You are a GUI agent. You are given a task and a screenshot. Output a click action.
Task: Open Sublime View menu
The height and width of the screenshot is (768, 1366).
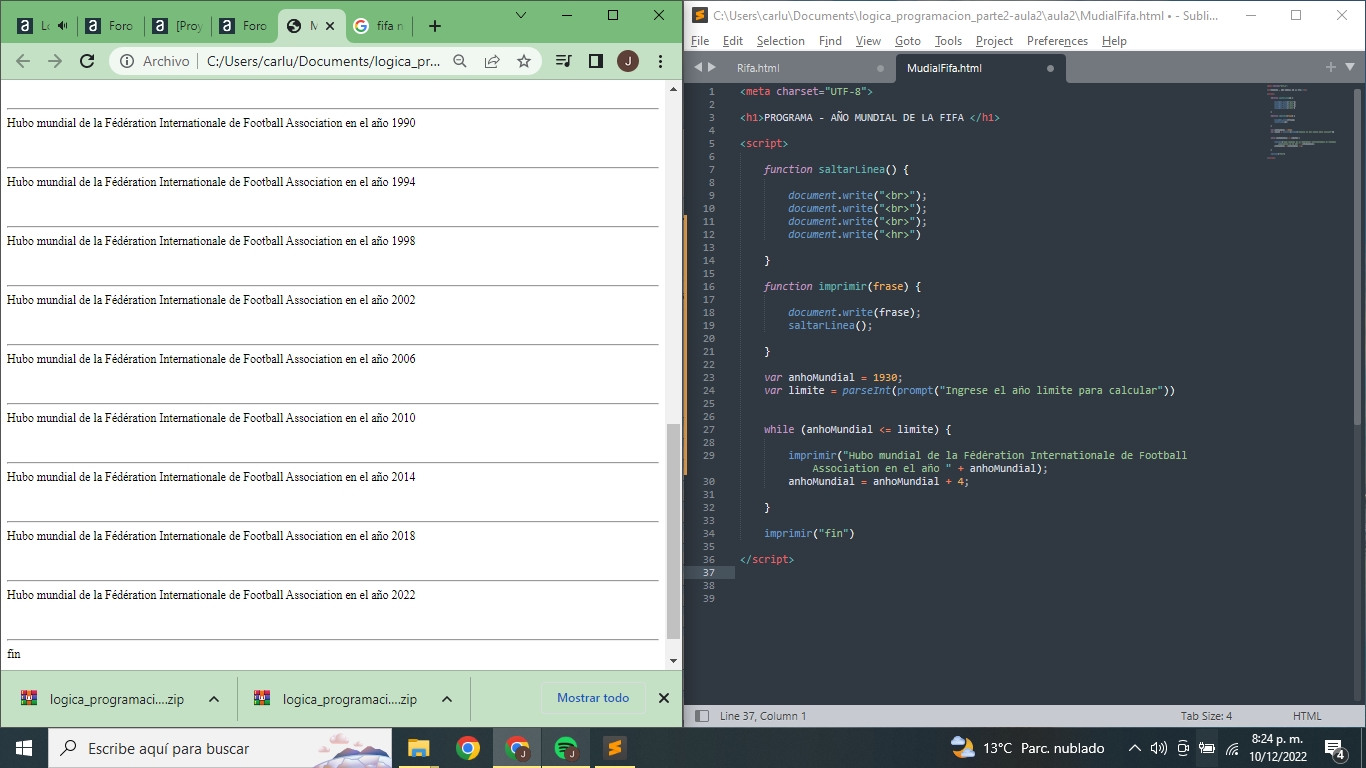coord(868,41)
